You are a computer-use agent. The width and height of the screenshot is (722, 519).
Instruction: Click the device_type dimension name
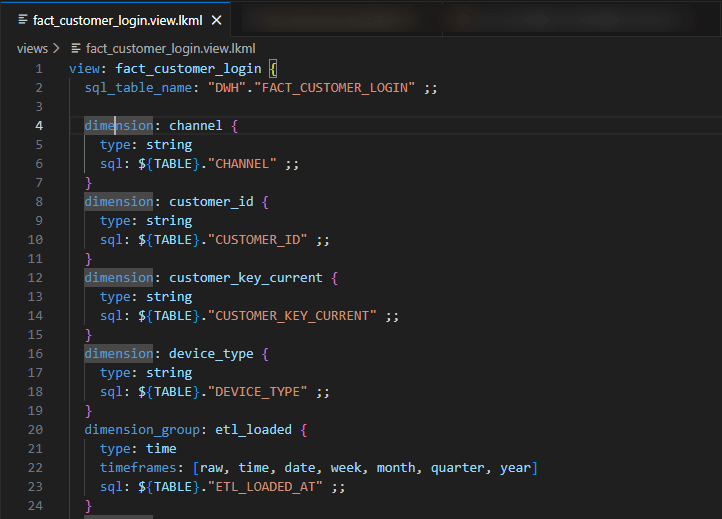[211, 354]
